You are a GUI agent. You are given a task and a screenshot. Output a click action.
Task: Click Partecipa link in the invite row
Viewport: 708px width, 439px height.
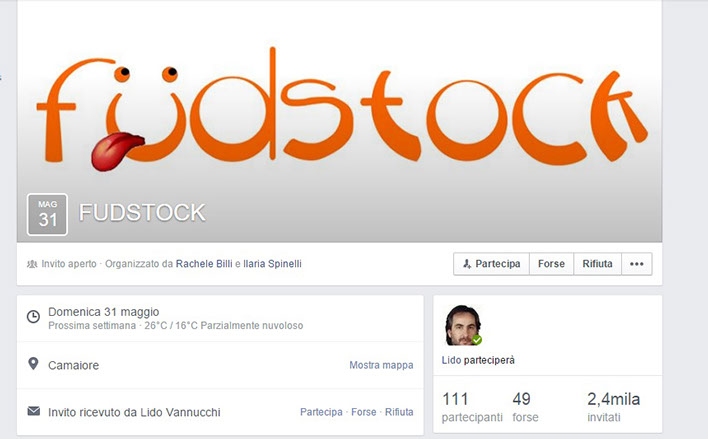(321, 412)
